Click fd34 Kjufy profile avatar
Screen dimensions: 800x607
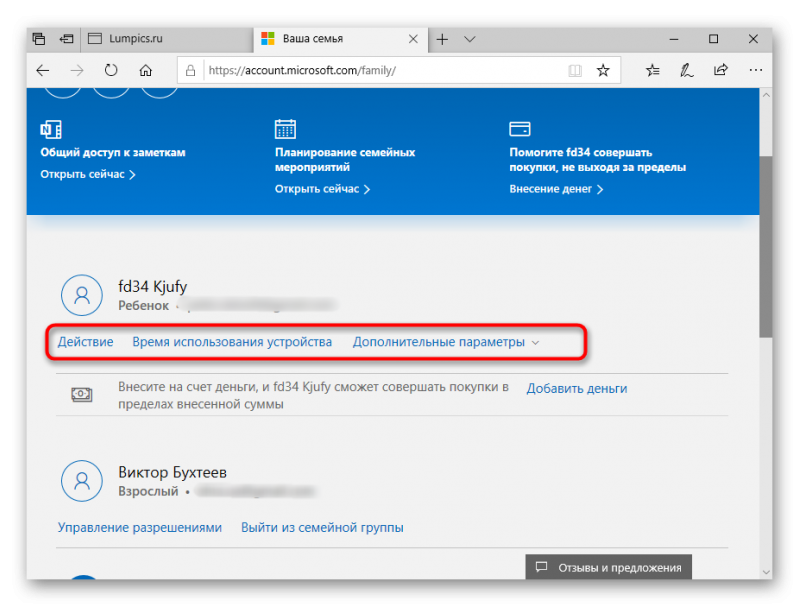coord(82,295)
